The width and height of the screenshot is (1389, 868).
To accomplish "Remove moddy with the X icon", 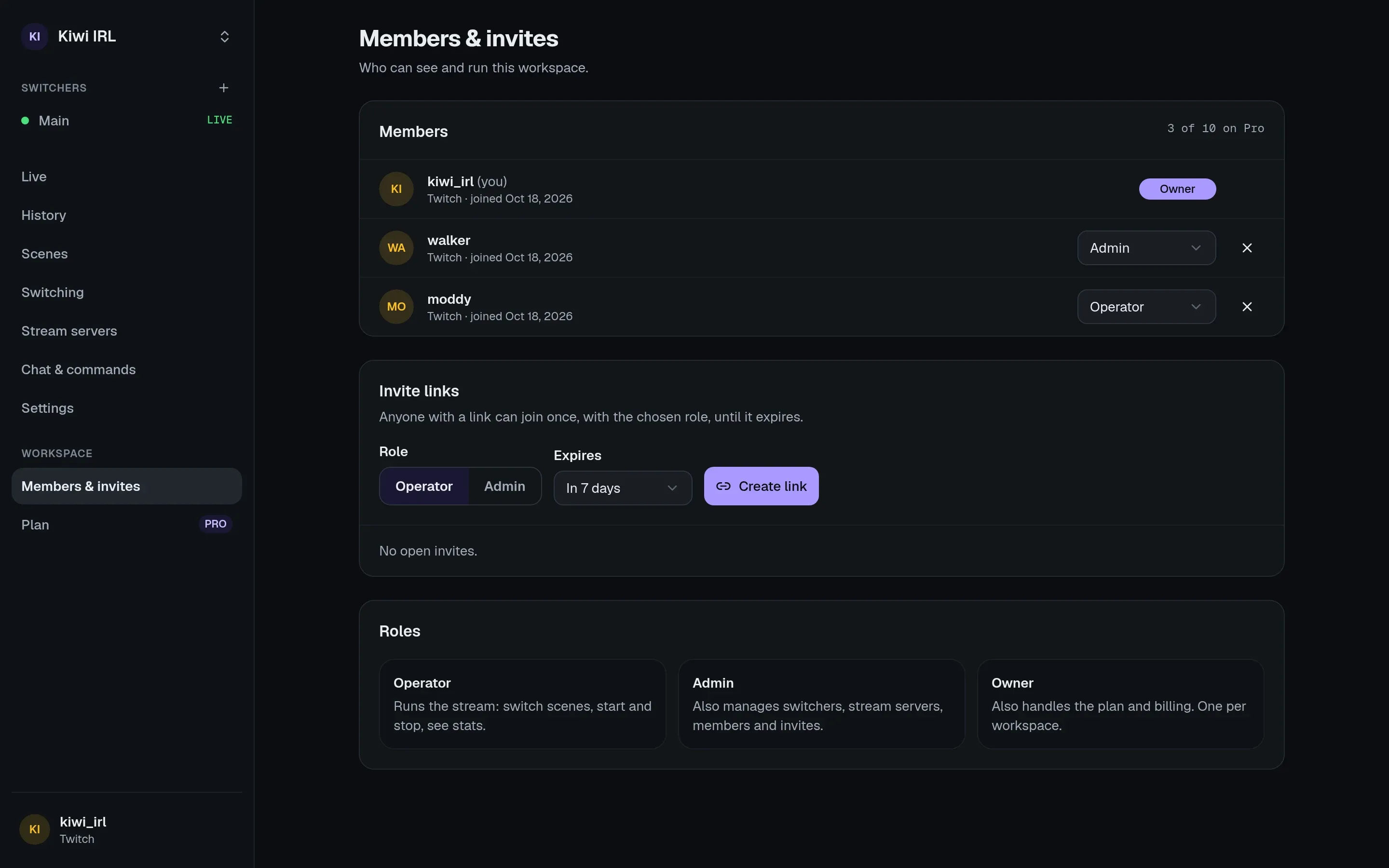I will tap(1247, 307).
